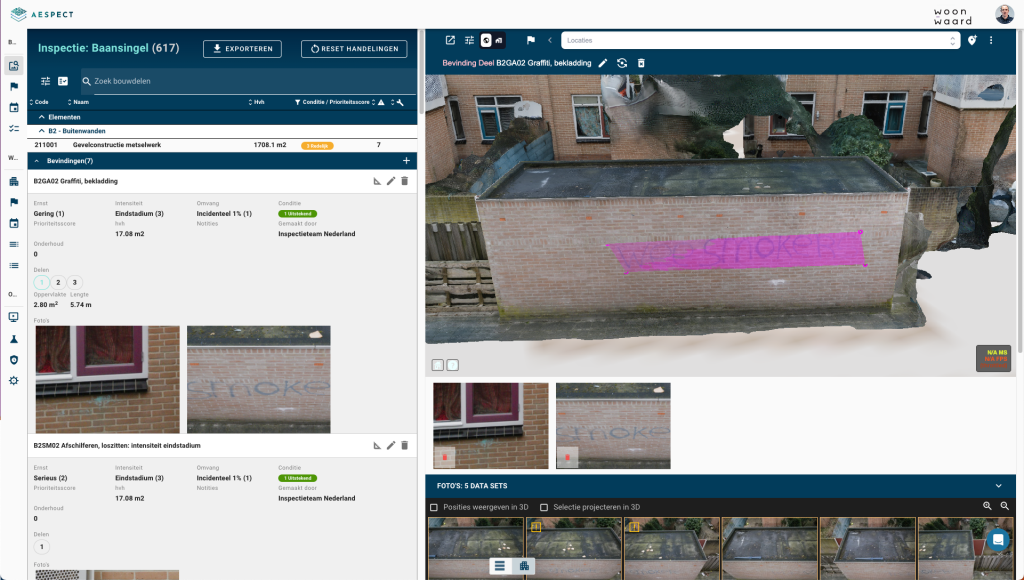The image size is (1024, 580).
Task: Click the Reset Handelingen button
Action: point(354,49)
